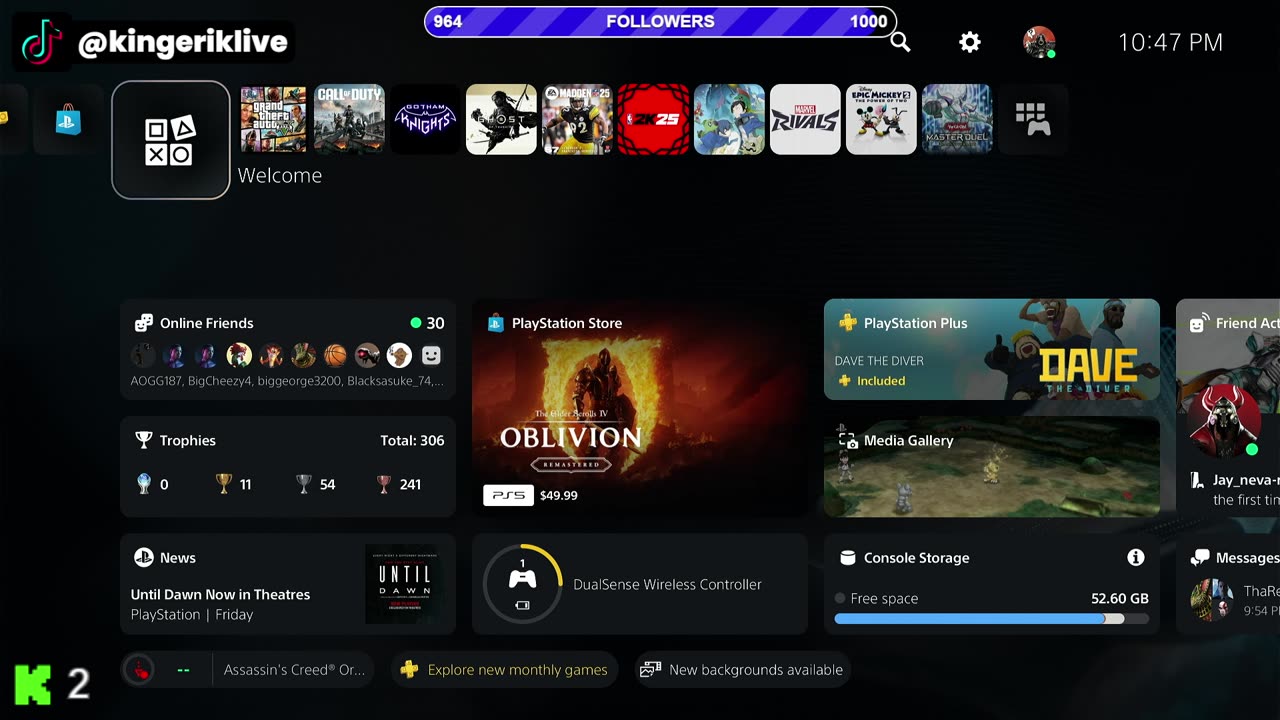Click the friend names list text

point(288,381)
